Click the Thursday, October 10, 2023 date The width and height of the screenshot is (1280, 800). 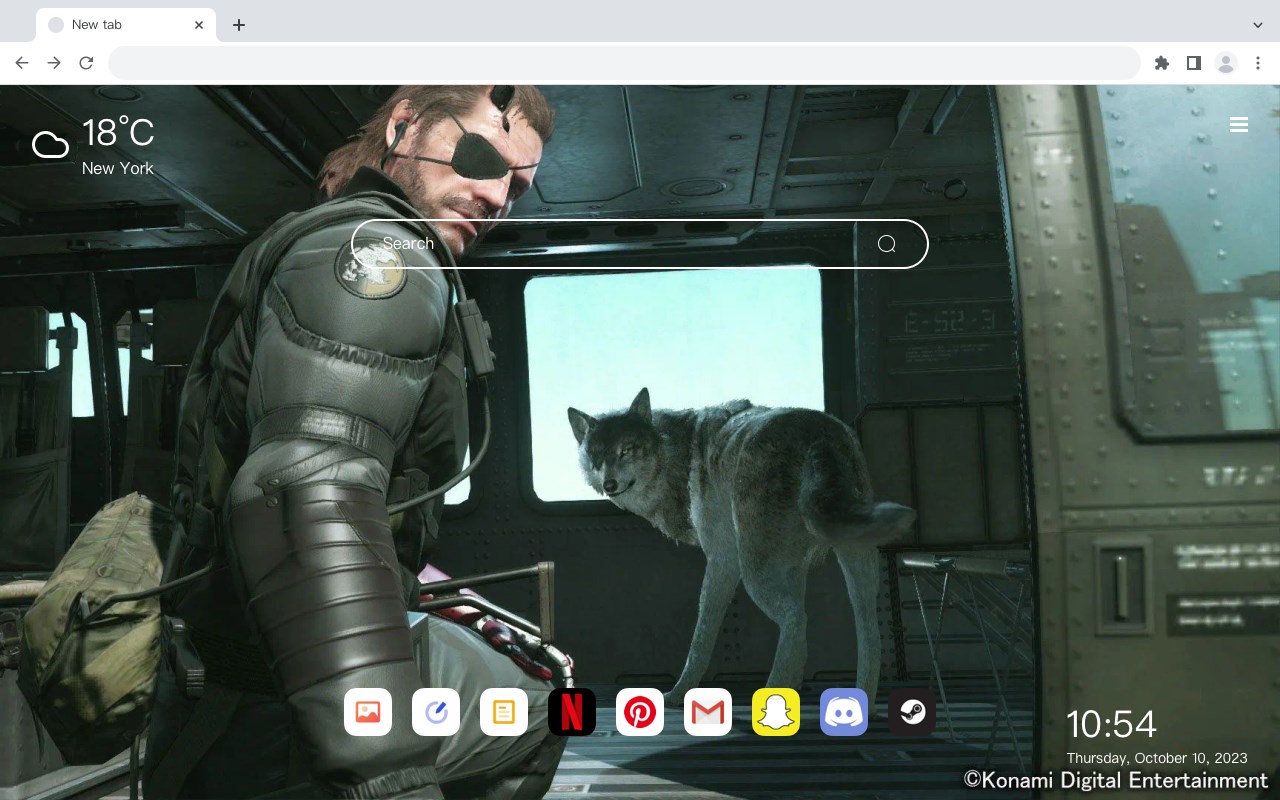1157,758
